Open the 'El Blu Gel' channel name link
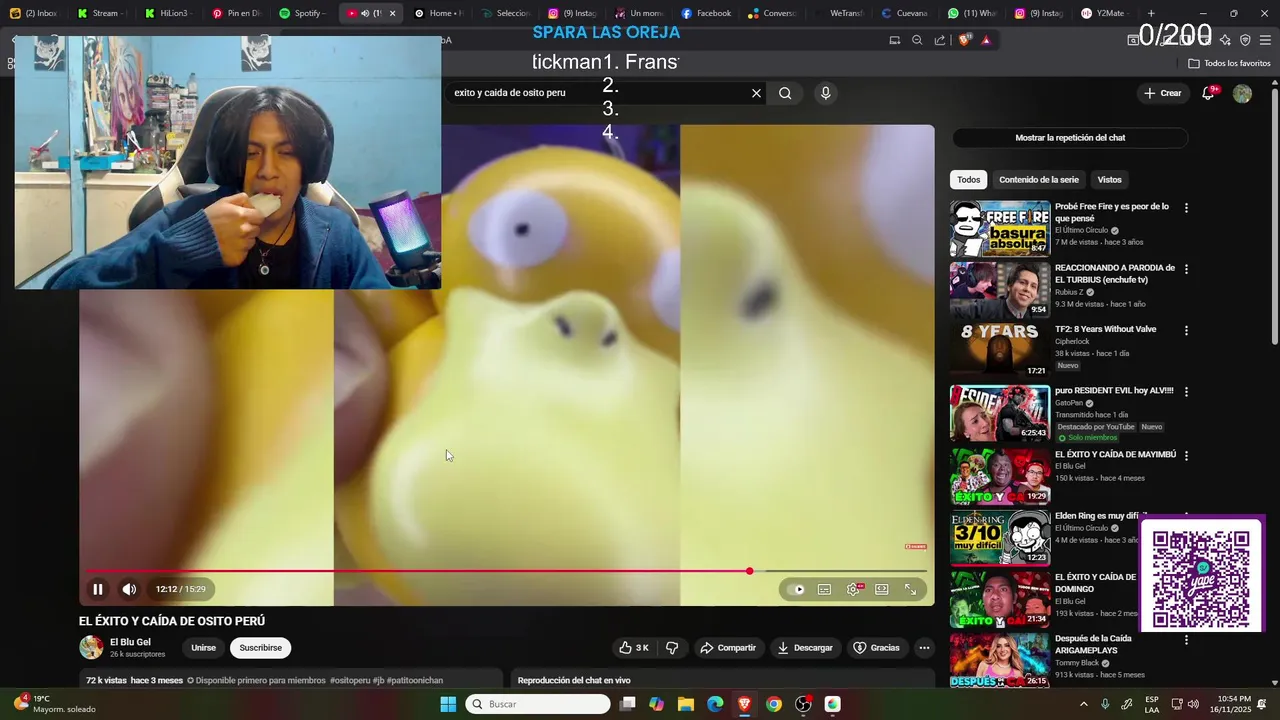This screenshot has width=1280, height=720. 130,642
